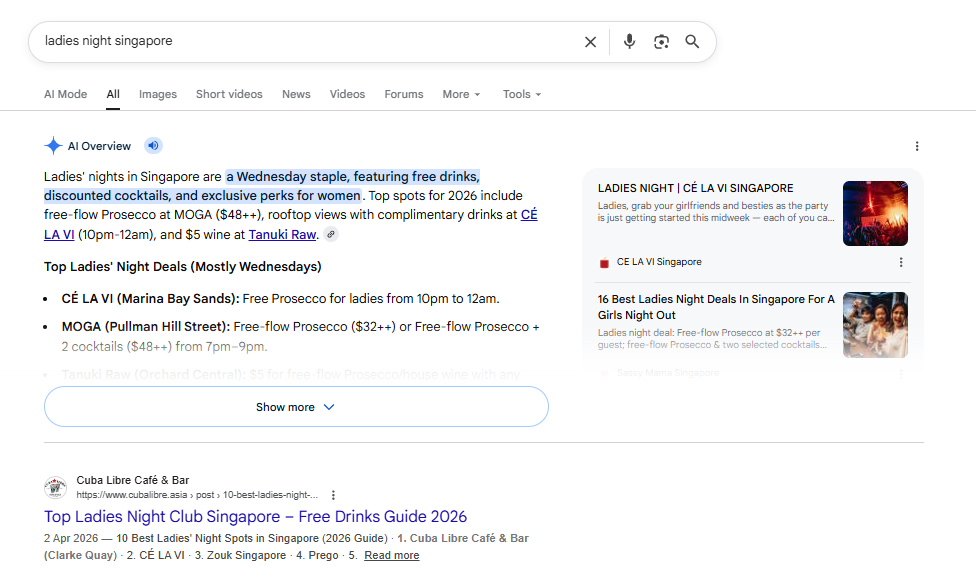Click the magnifying glass search icon
The image size is (976, 580).
692,42
